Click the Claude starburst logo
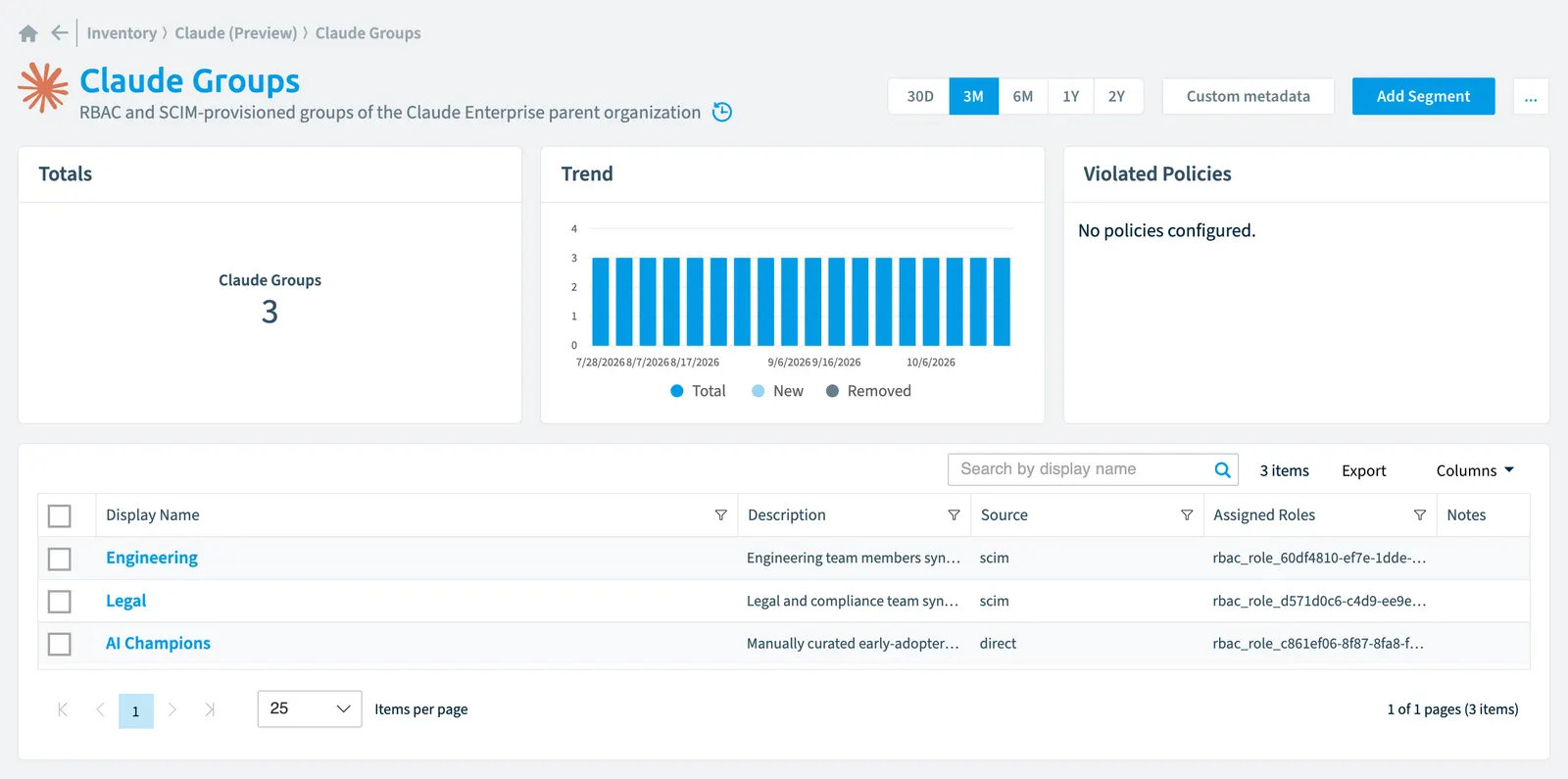This screenshot has width=1568, height=779. [43, 87]
